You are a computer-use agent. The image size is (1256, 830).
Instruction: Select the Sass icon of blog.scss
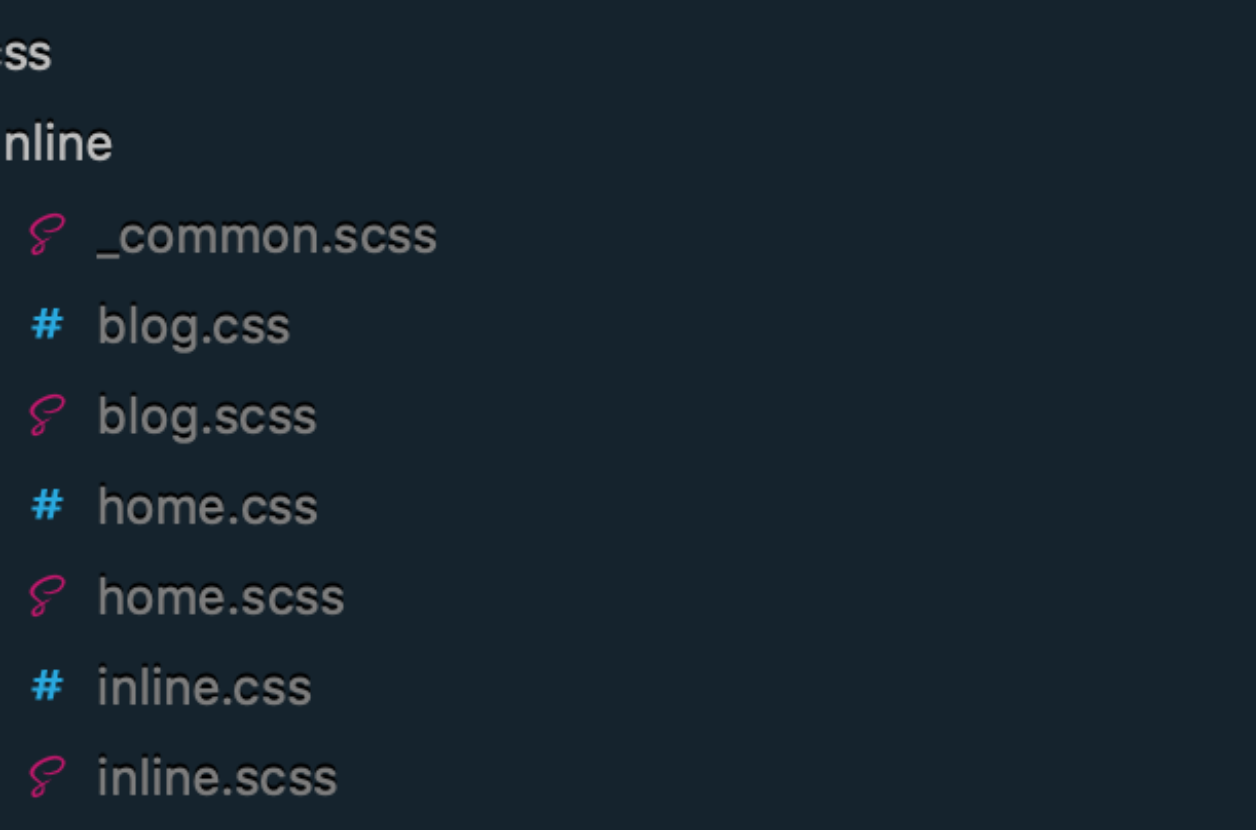[x=46, y=416]
